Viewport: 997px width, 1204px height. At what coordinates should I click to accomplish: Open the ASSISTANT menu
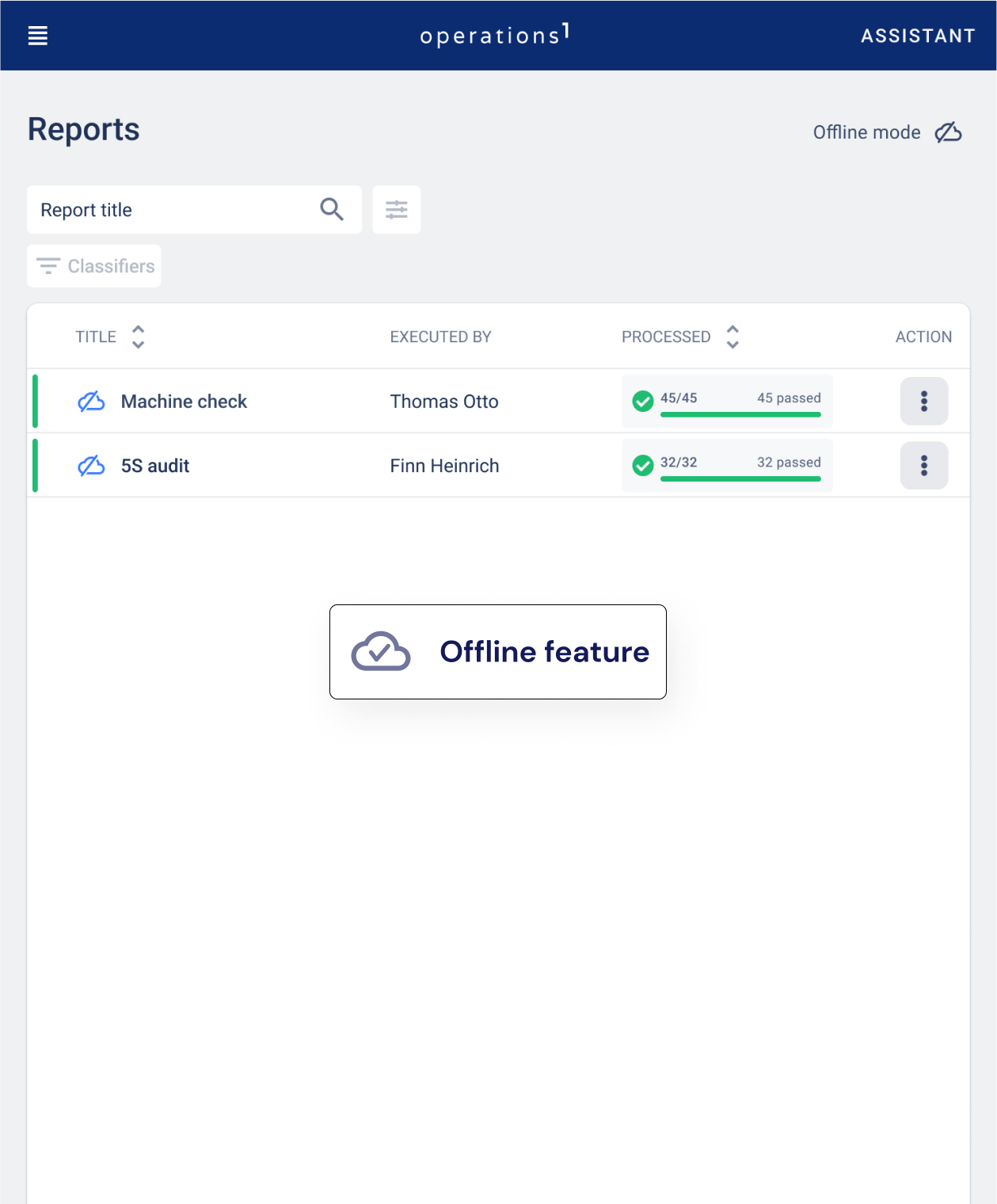tap(918, 36)
